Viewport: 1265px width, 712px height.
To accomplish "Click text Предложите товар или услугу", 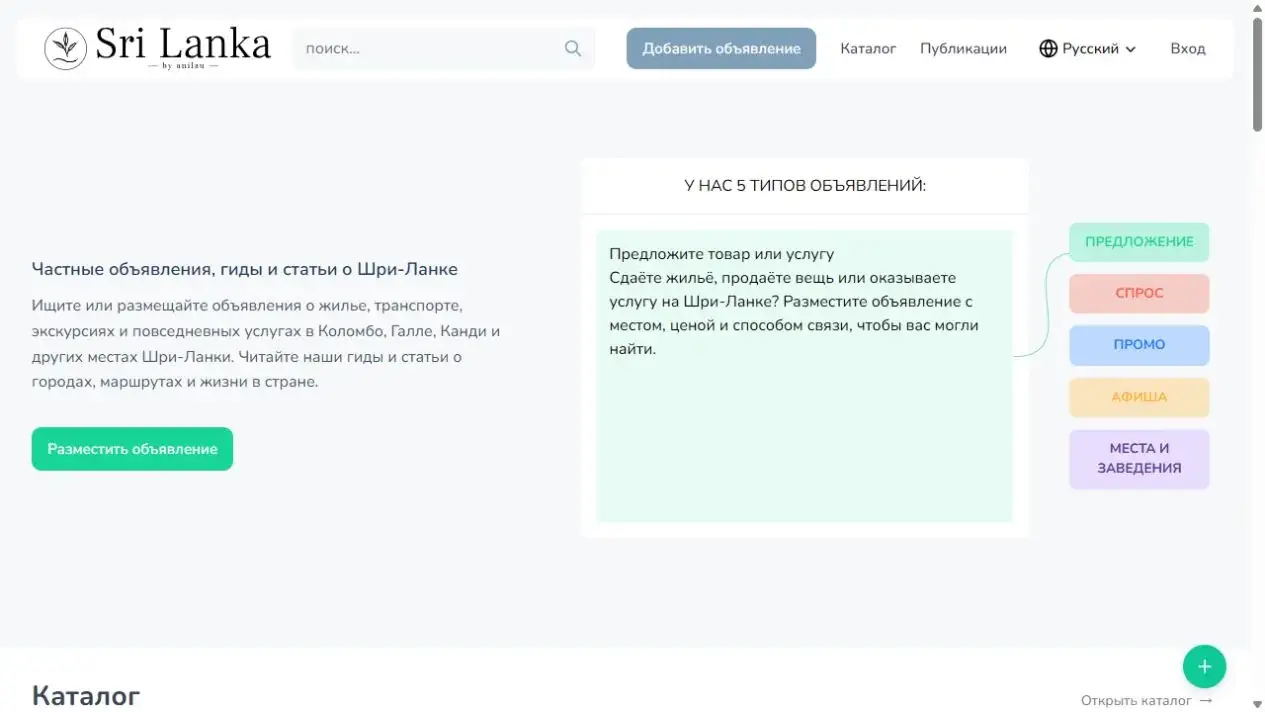I will (x=721, y=254).
